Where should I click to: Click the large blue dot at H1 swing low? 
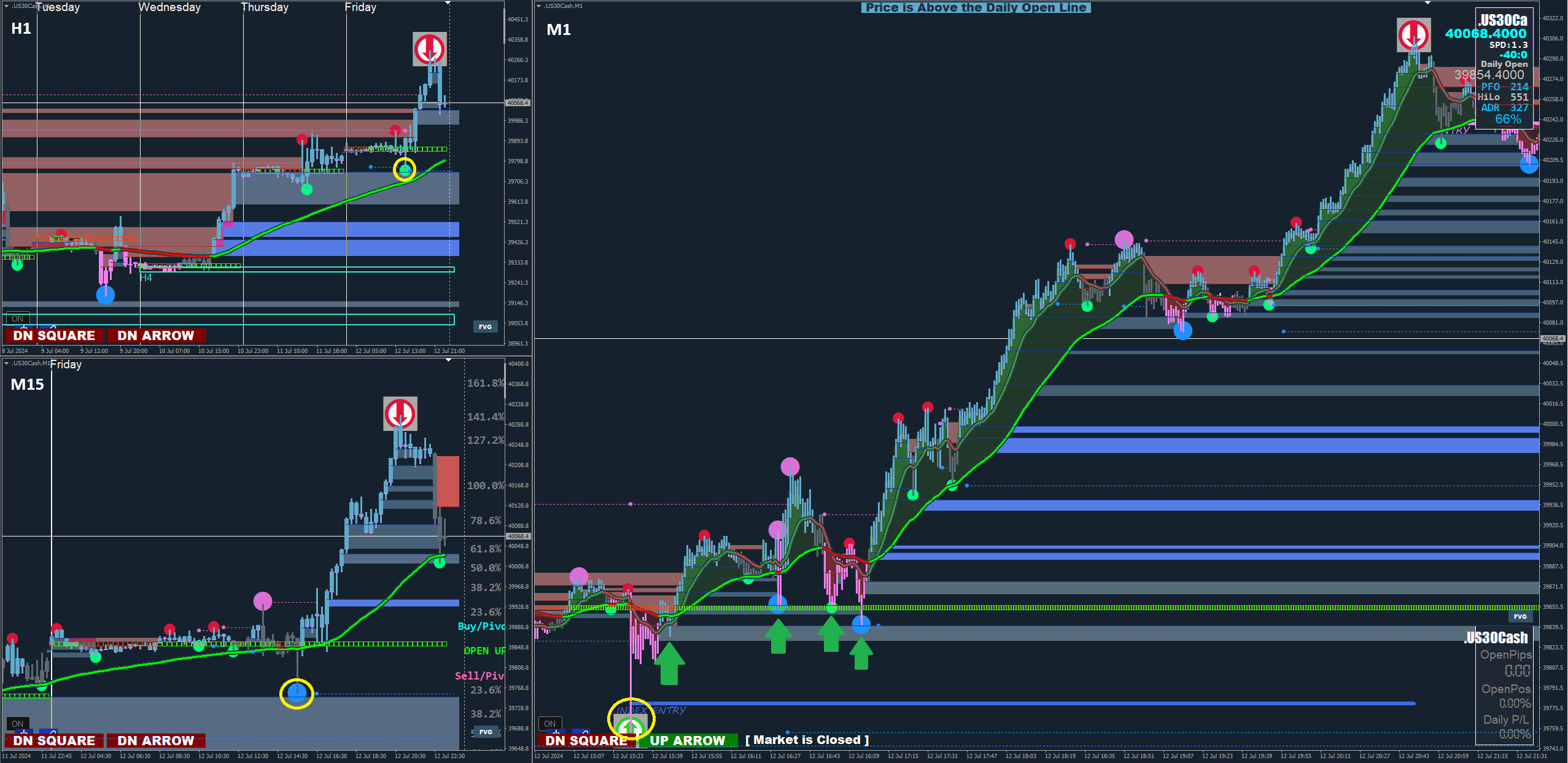click(106, 295)
